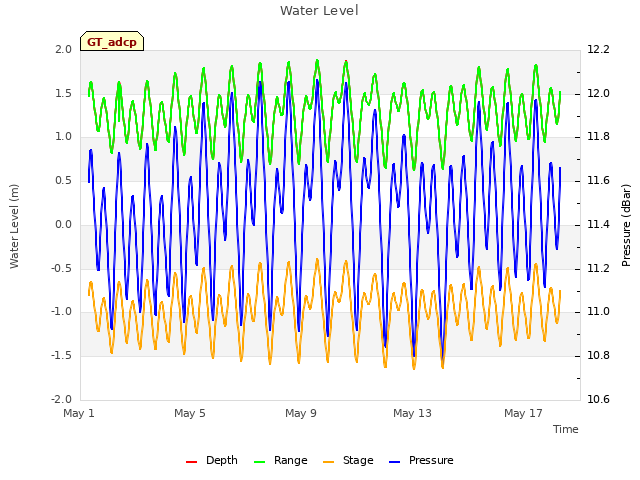This screenshot has height=480, width=640.
Task: Click the Range legend label
Action: pyautogui.click(x=291, y=460)
